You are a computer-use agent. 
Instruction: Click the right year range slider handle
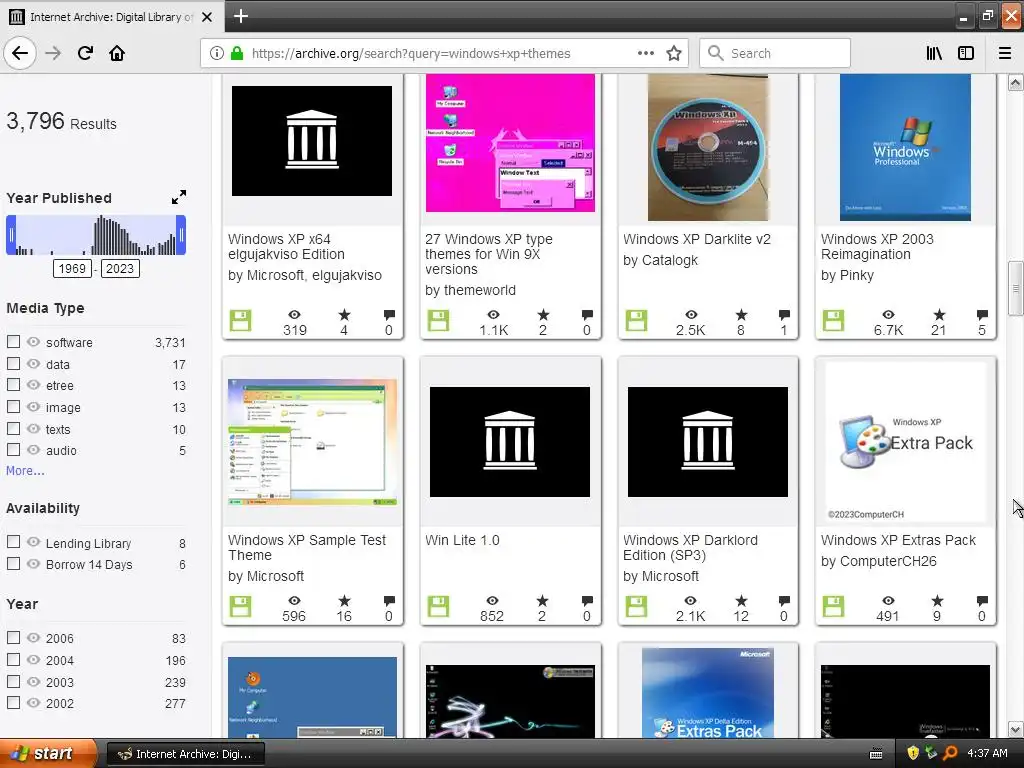pyautogui.click(x=182, y=235)
